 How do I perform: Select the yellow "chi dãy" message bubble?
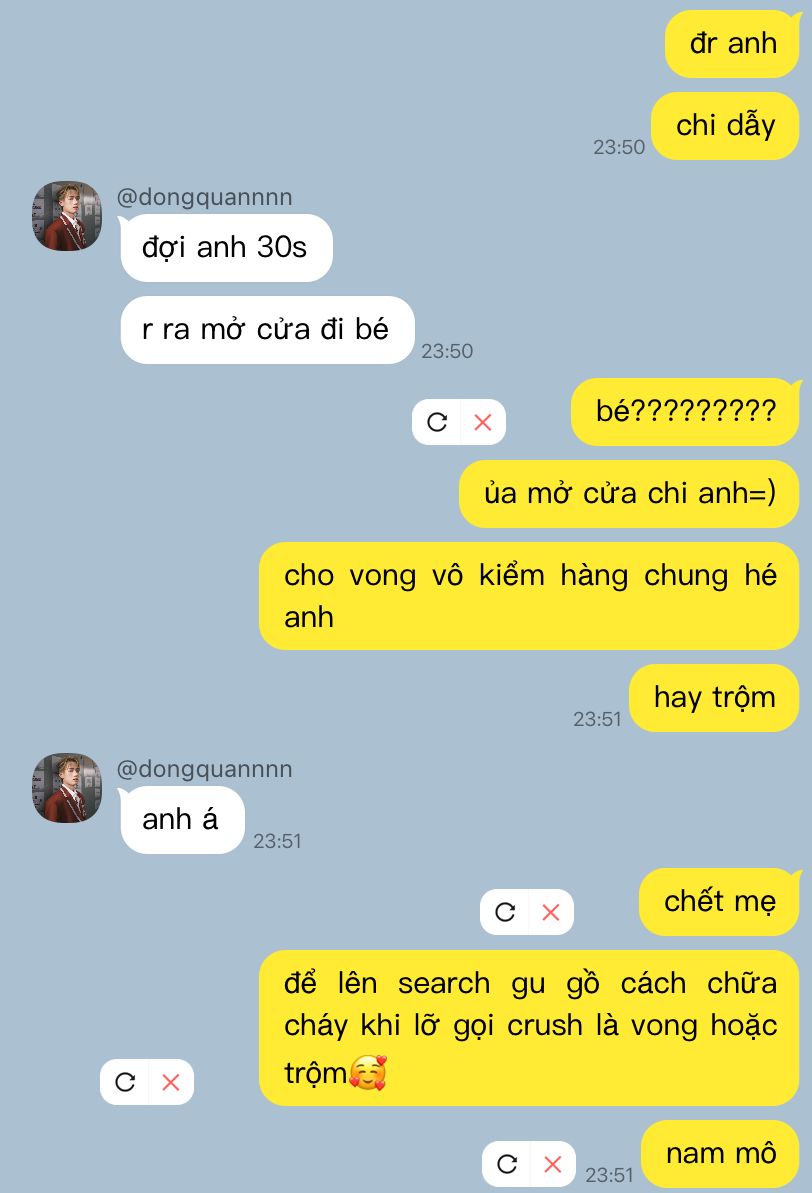(x=725, y=126)
